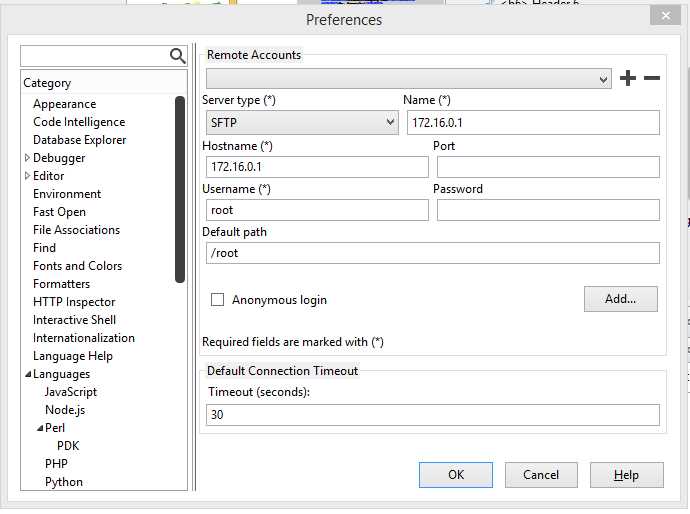Select the Python language item
Image resolution: width=690 pixels, height=514 pixels.
pos(64,482)
